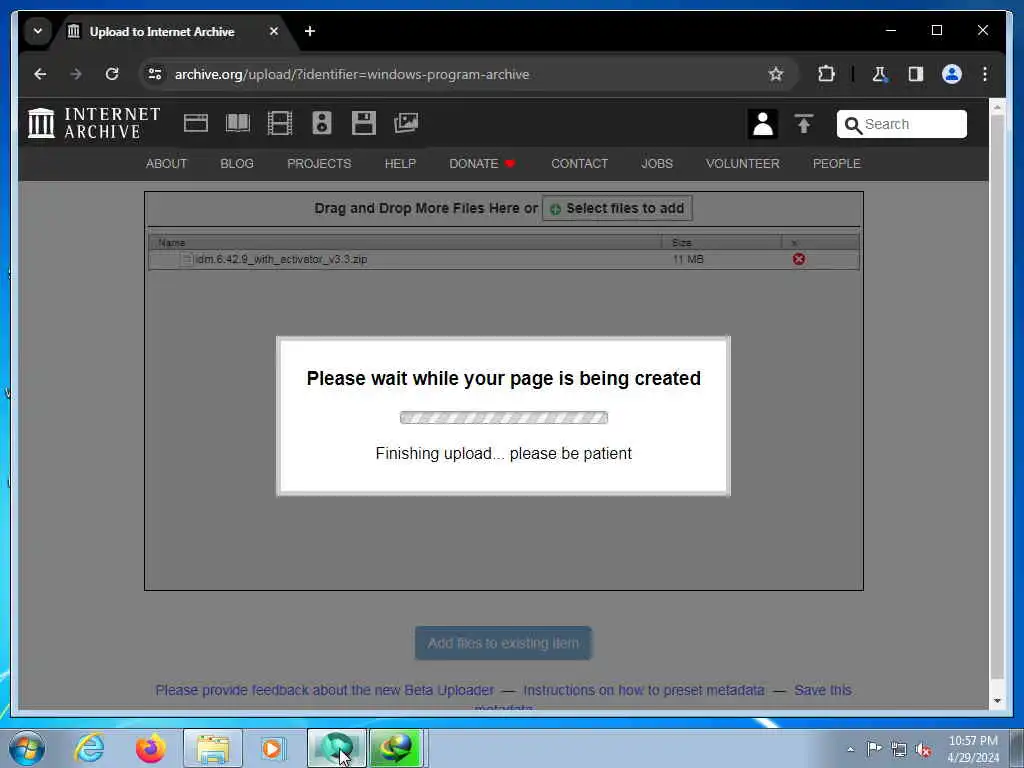Select file name idm.6.42.9_with_activator_v3.3.zip
The width and height of the screenshot is (1024, 768).
click(281, 259)
